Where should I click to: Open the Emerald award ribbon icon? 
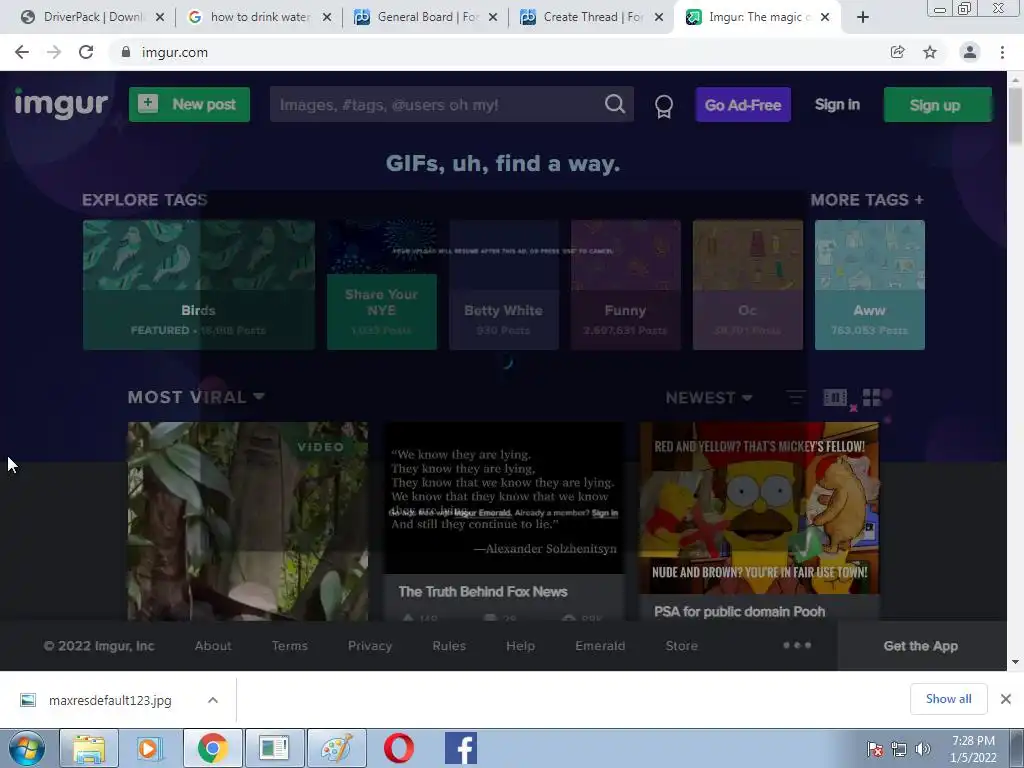click(664, 106)
